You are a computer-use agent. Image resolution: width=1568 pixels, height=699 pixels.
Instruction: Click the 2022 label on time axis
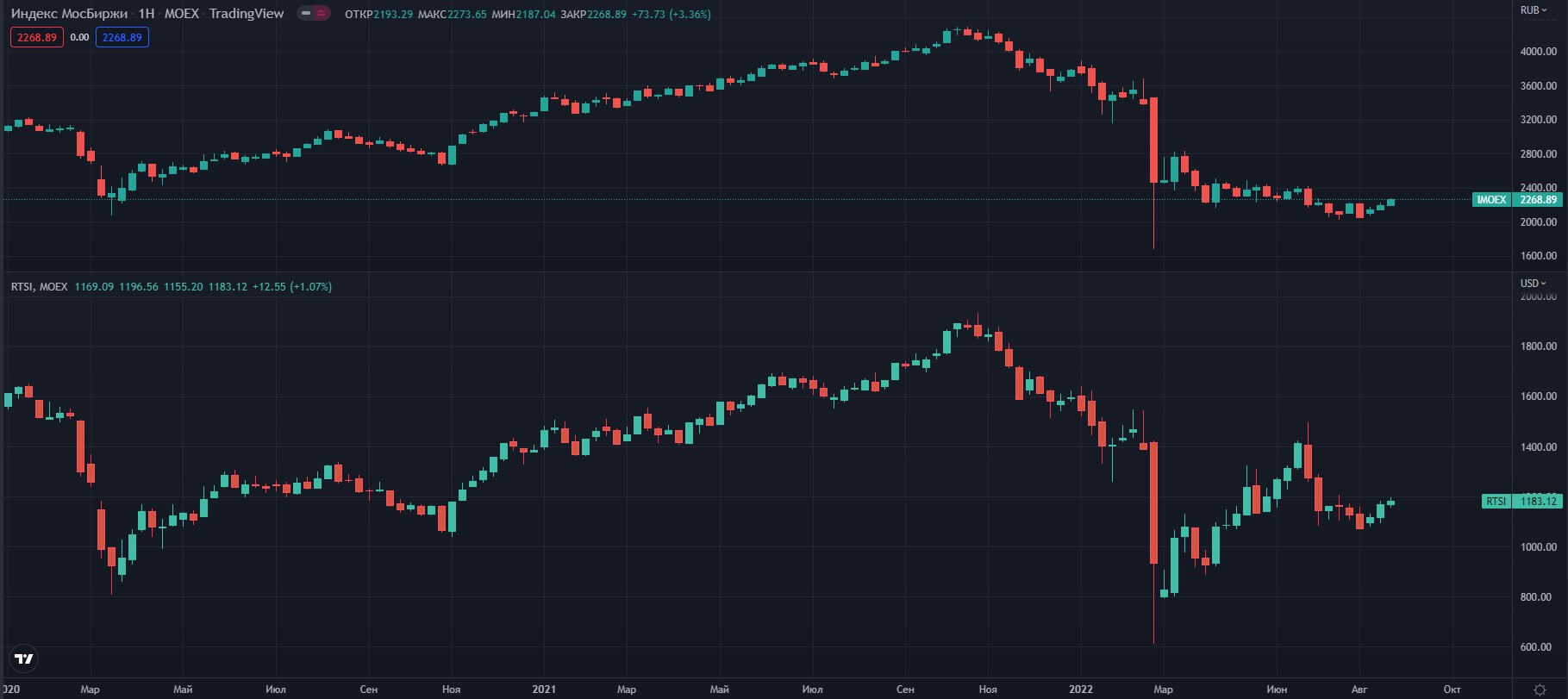pos(1081,690)
